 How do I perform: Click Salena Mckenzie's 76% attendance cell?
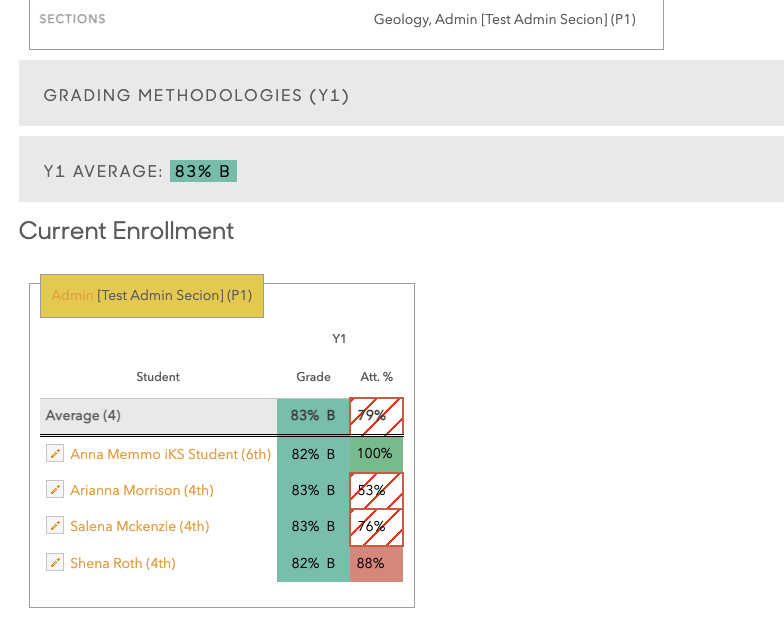[376, 526]
